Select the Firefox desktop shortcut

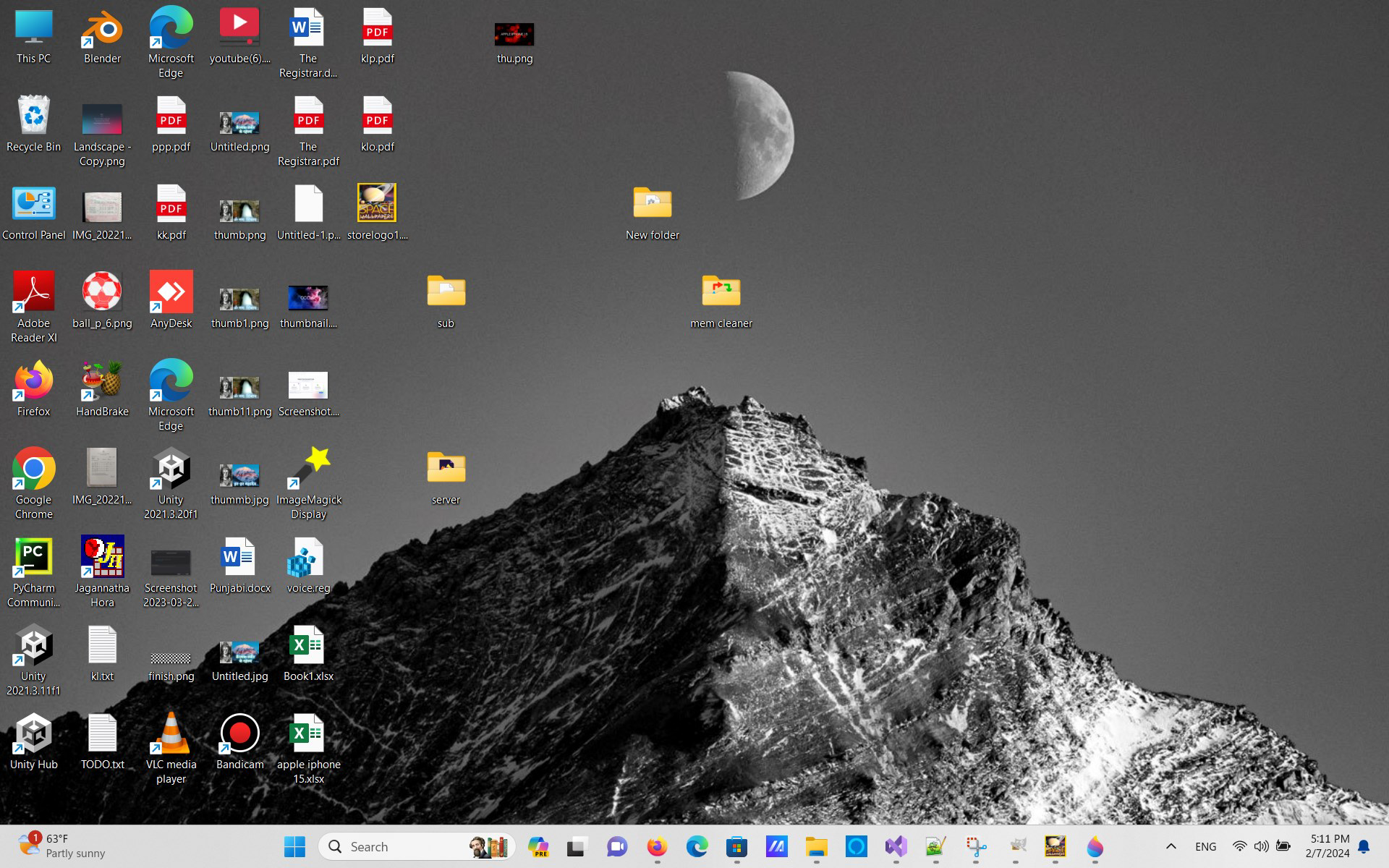tap(33, 389)
